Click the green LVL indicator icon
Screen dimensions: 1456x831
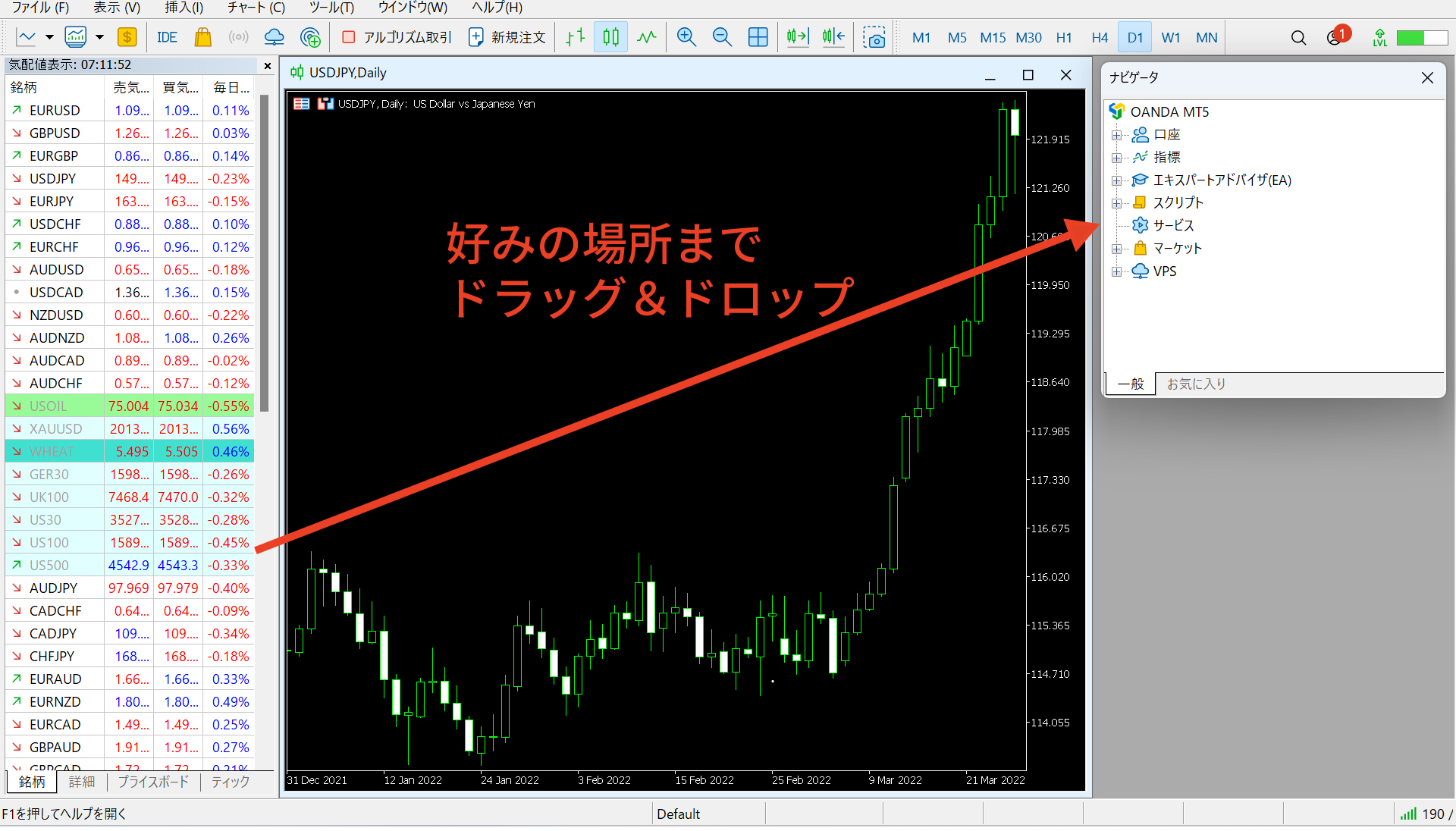[x=1379, y=37]
